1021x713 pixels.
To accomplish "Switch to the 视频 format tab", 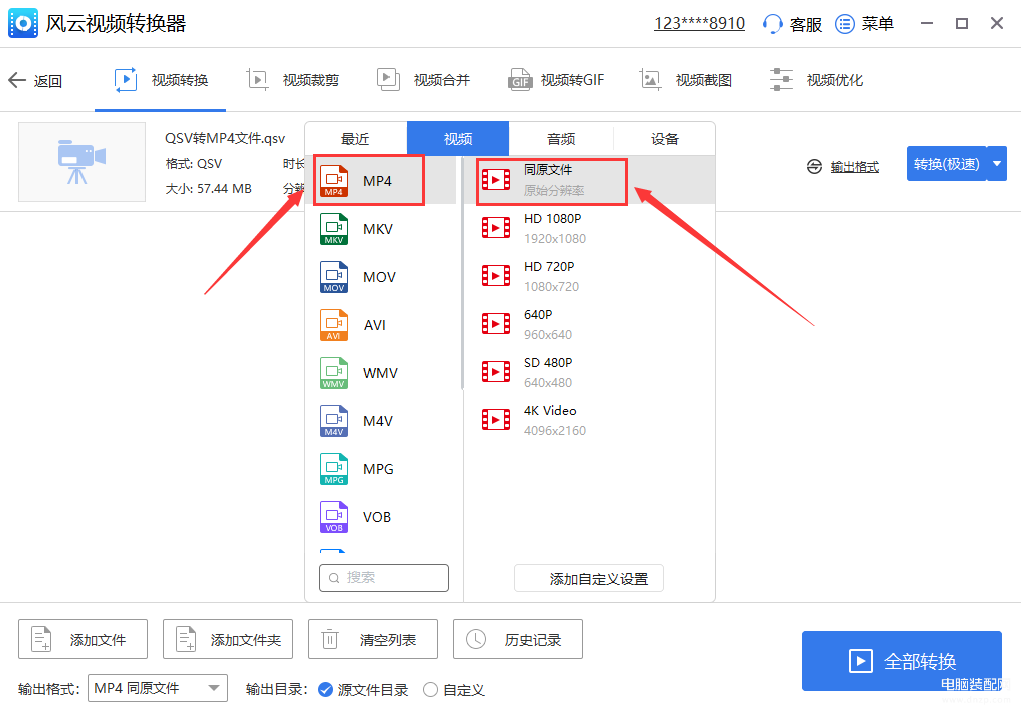I will (458, 139).
